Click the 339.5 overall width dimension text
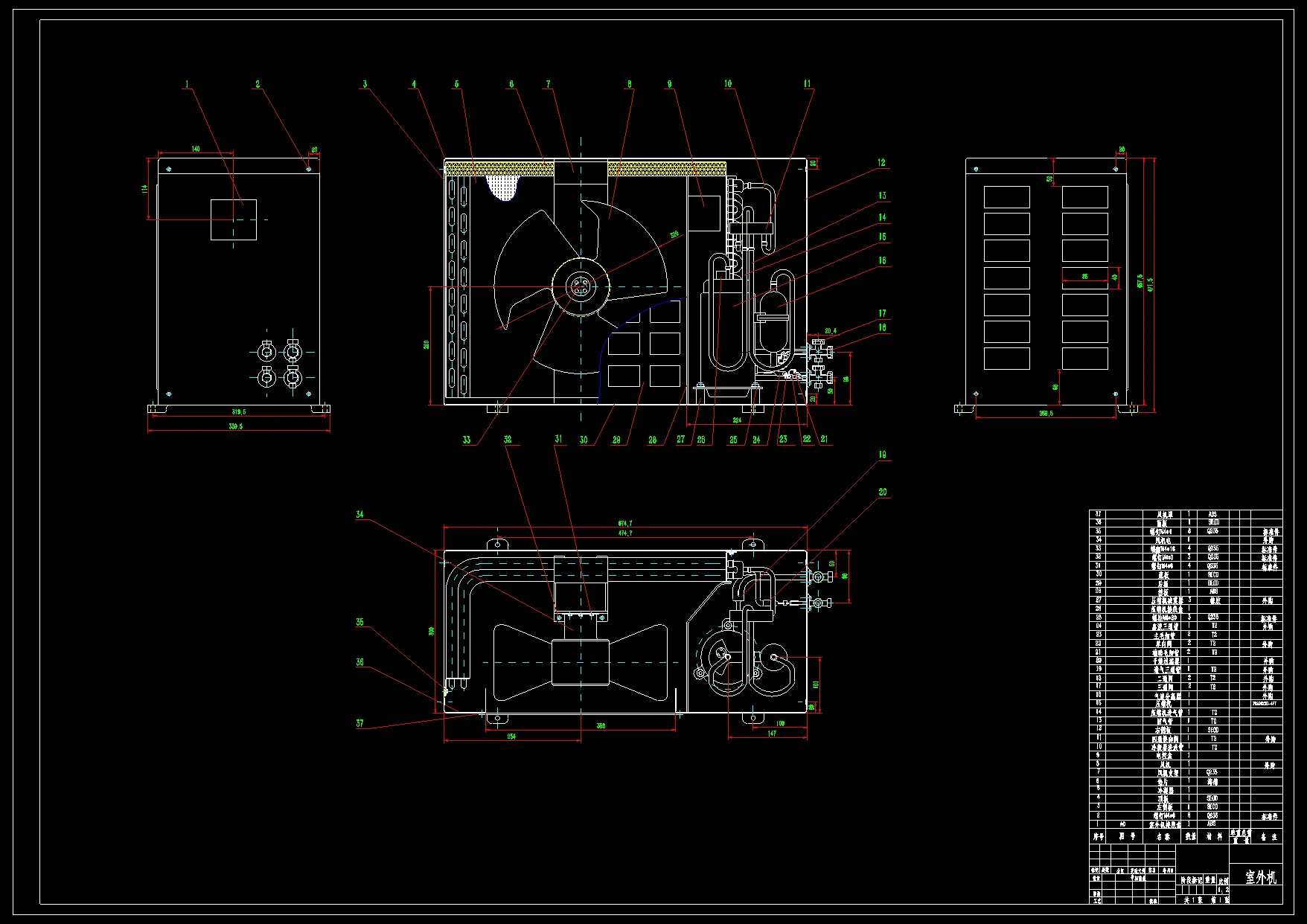1307x924 pixels. click(x=236, y=427)
